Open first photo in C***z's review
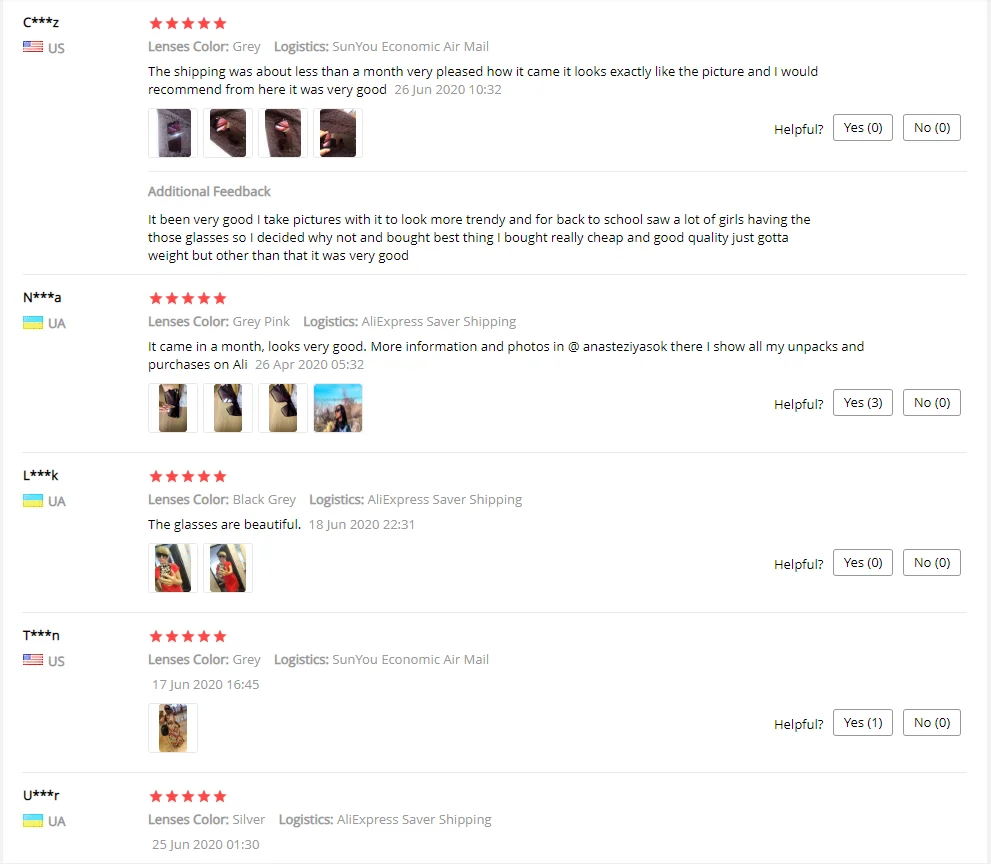The height and width of the screenshot is (864, 991). click(x=173, y=133)
